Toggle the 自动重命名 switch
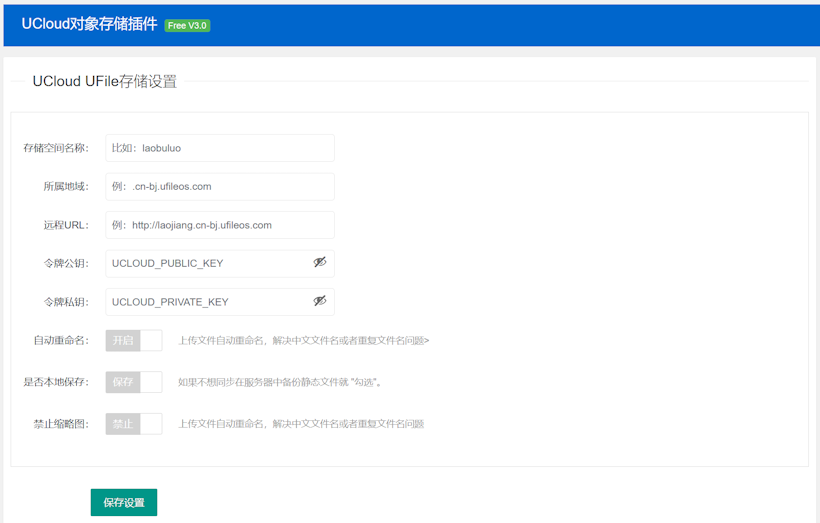 pyautogui.click(x=134, y=341)
